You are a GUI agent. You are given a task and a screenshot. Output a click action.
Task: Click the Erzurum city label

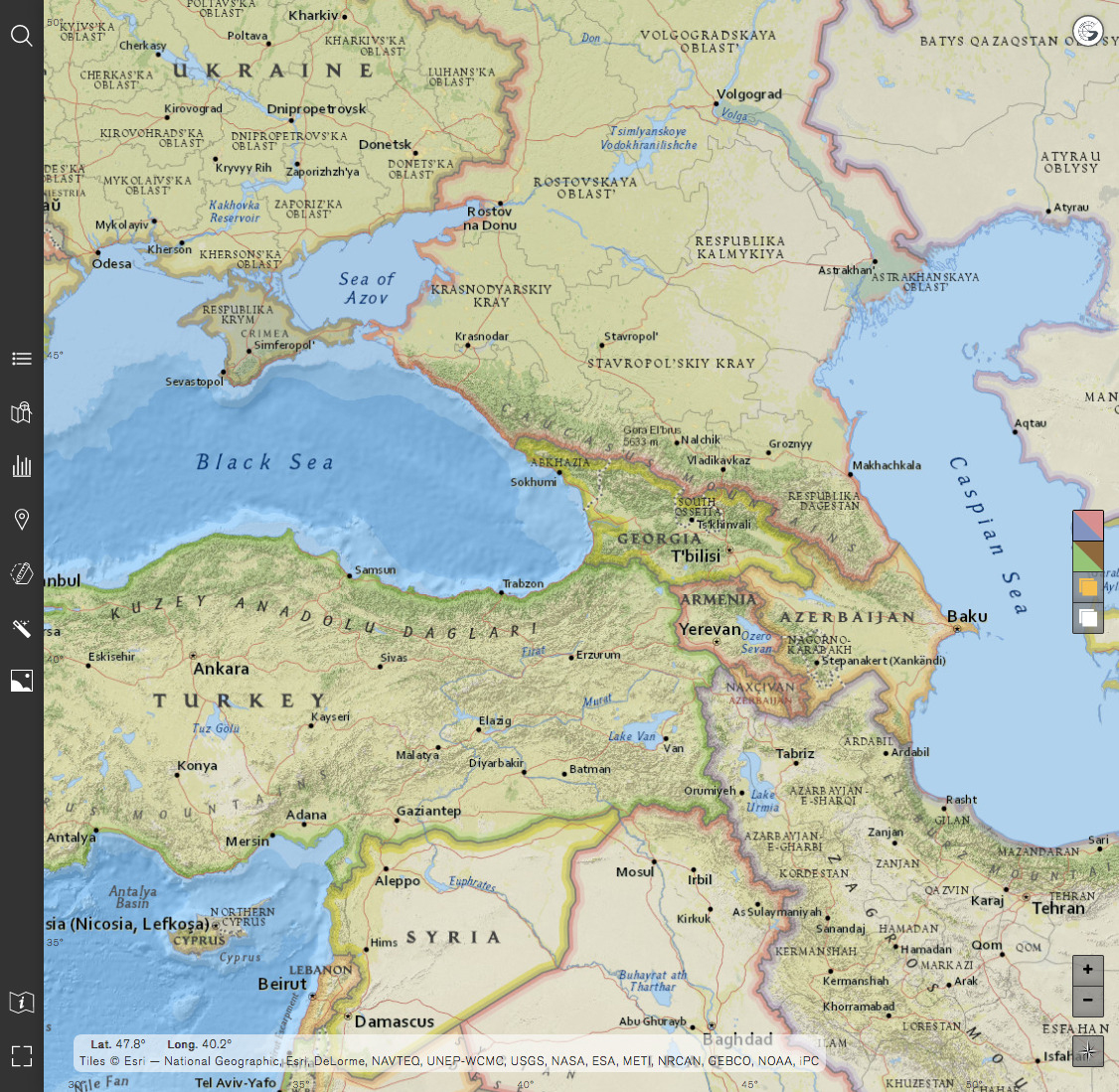pyautogui.click(x=598, y=655)
